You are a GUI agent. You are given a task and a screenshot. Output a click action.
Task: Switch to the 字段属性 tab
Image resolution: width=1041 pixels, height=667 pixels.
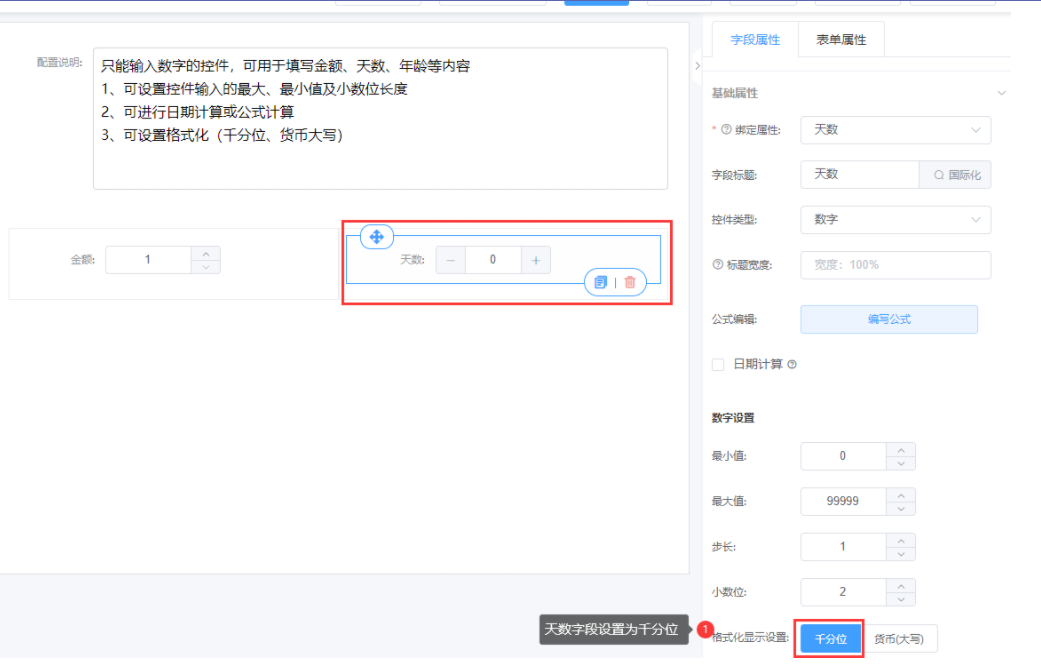(x=755, y=40)
